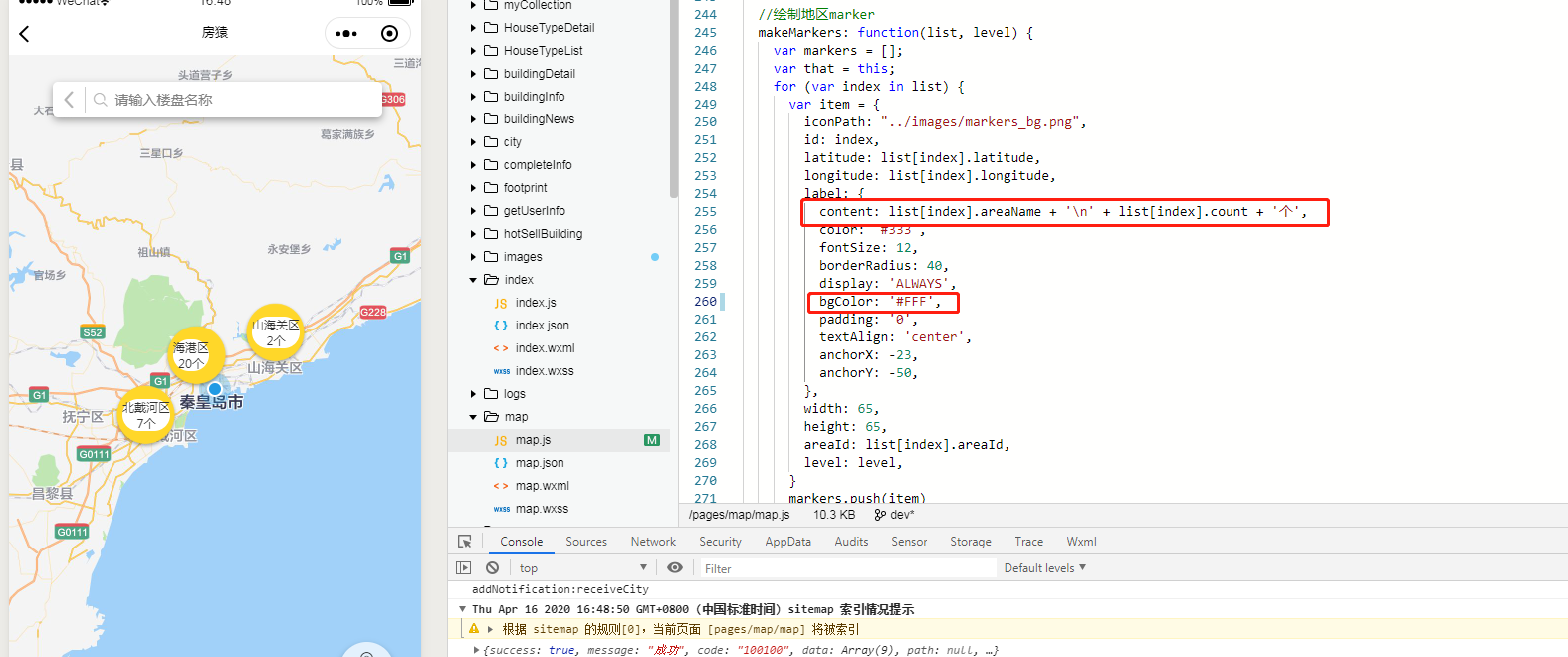Click the git branch dev indicator
1568x657 pixels.
(x=894, y=515)
